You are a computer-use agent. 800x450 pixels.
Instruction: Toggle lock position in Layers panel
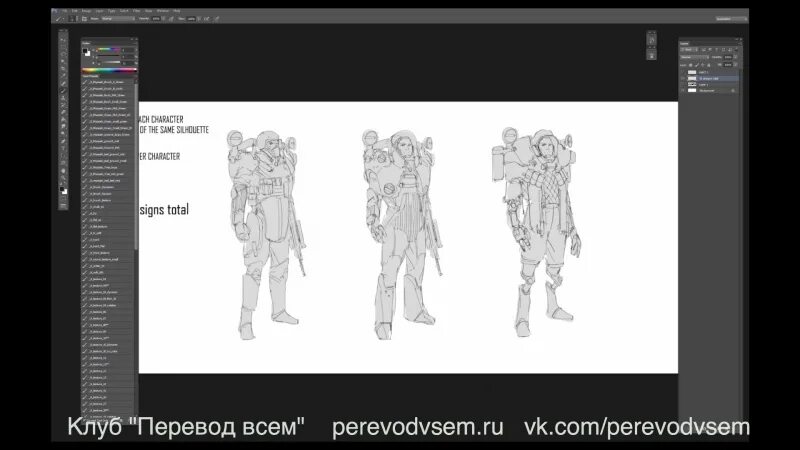tap(703, 65)
